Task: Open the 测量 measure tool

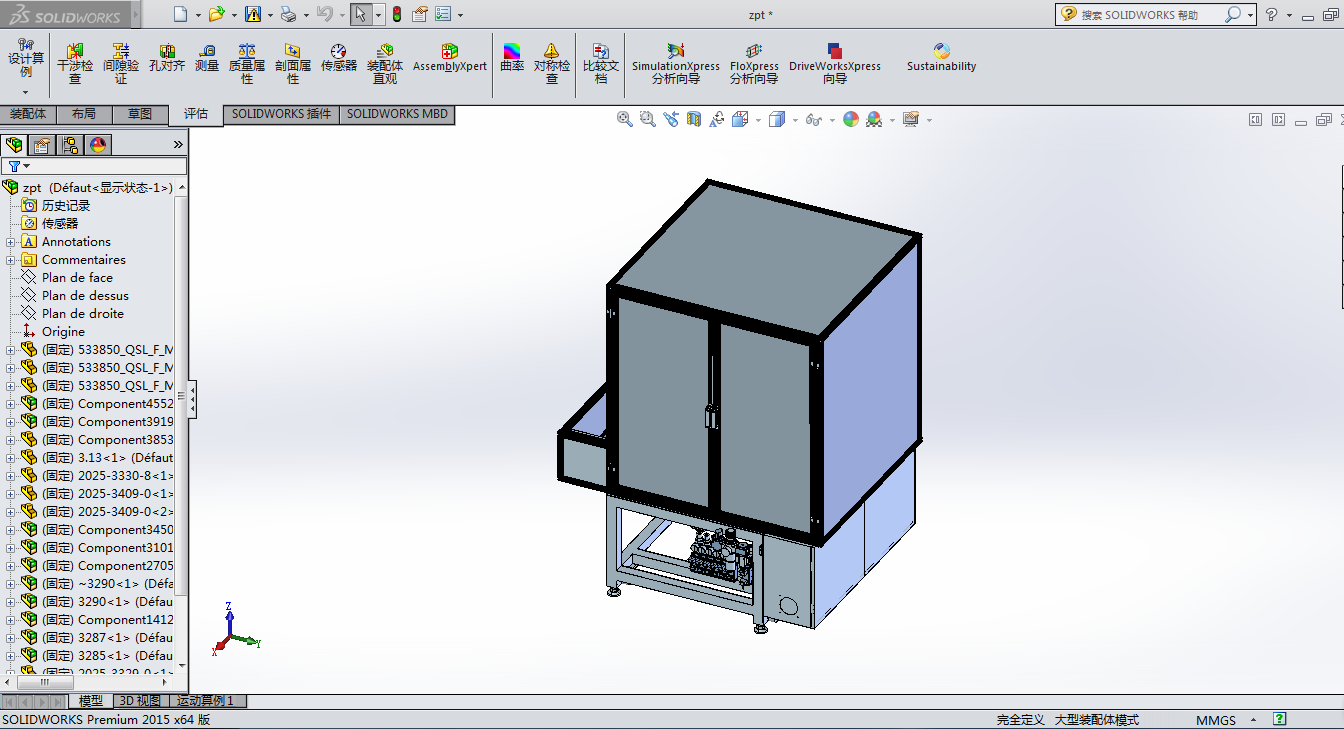Action: 207,58
